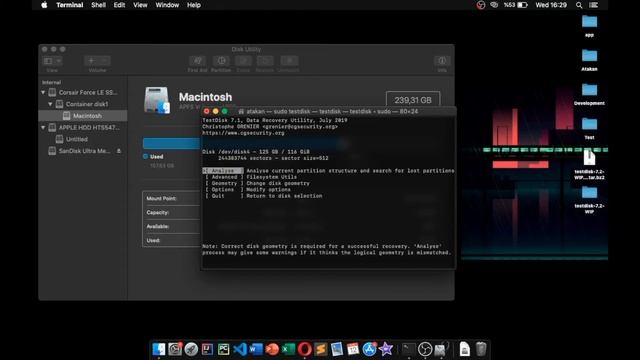Open the Edit menu
640x360 pixels.
coord(119,5)
